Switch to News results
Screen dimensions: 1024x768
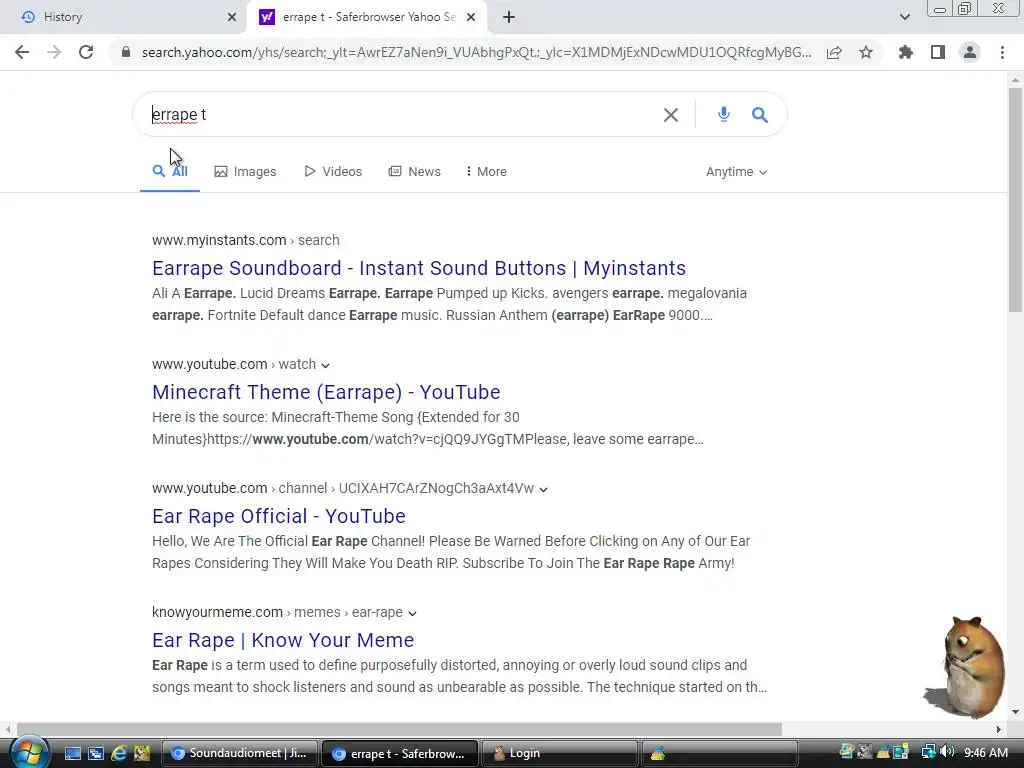point(415,171)
